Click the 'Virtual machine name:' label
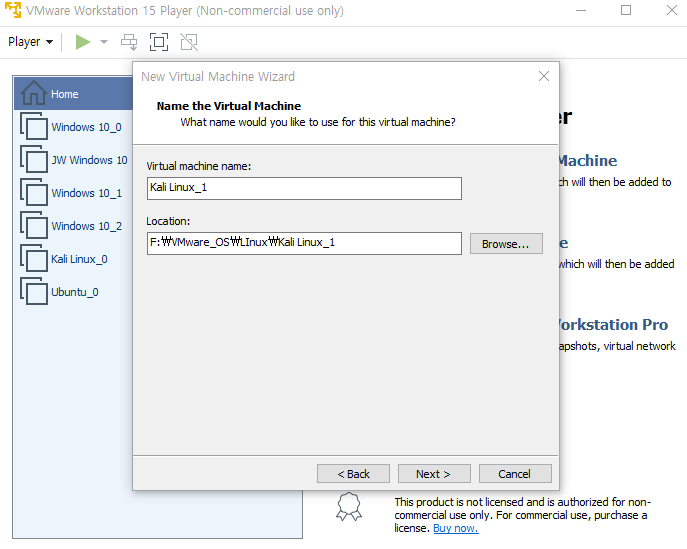 (199, 166)
